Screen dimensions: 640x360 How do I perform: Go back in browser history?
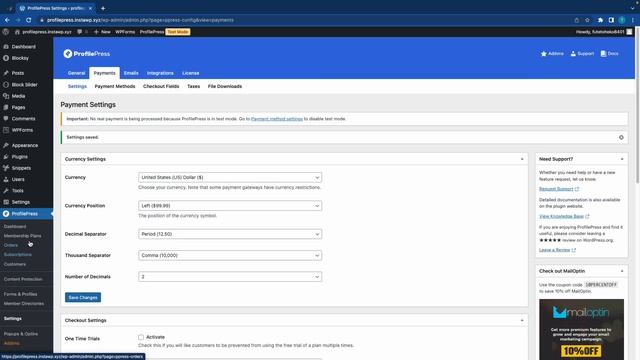7,20
